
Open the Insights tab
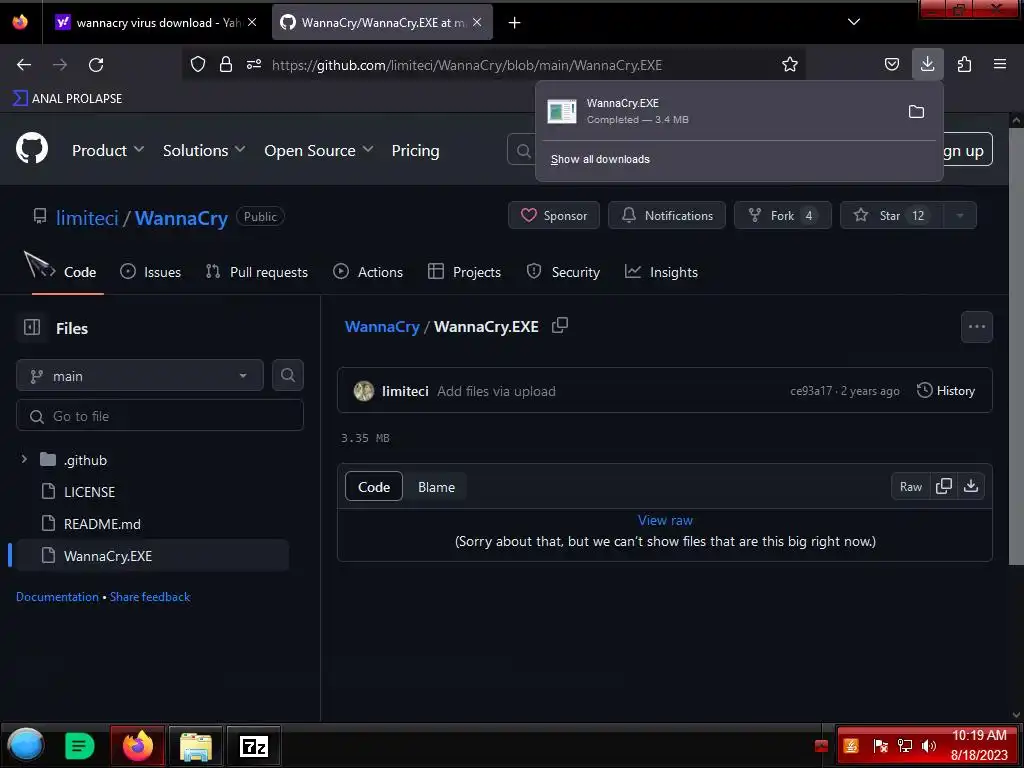point(661,272)
